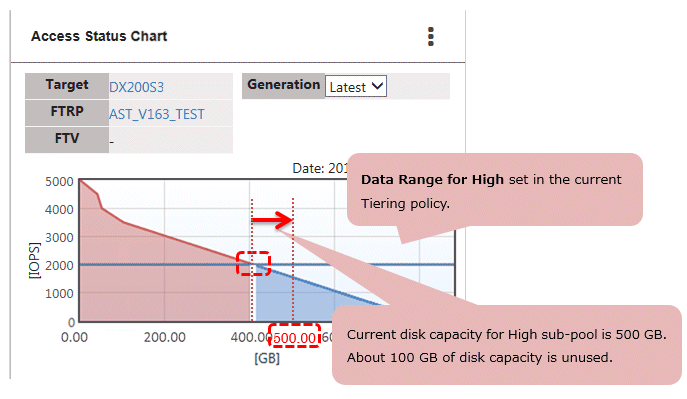Click the empty FTV value cell
The height and width of the screenshot is (399, 687).
pyautogui.click(x=171, y=140)
